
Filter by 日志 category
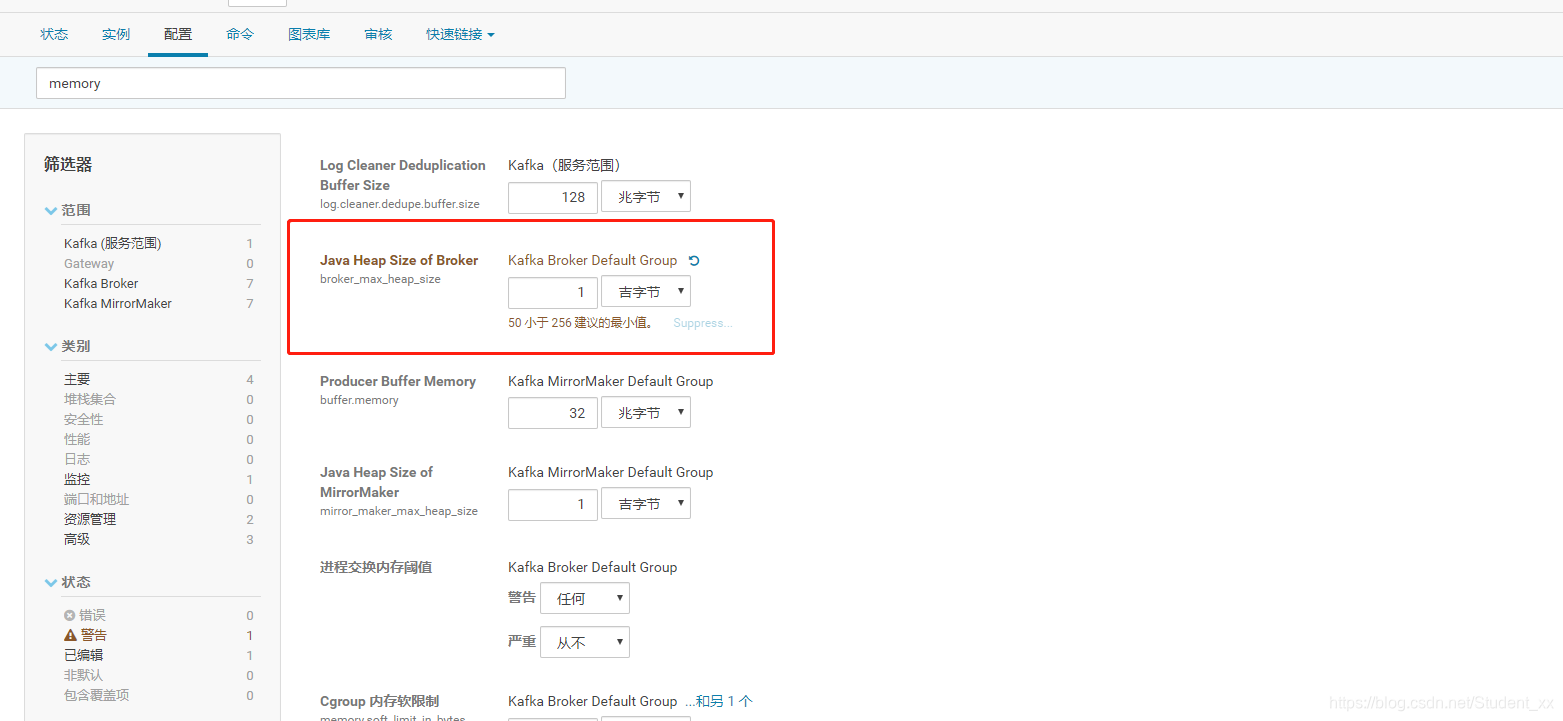pyautogui.click(x=77, y=459)
